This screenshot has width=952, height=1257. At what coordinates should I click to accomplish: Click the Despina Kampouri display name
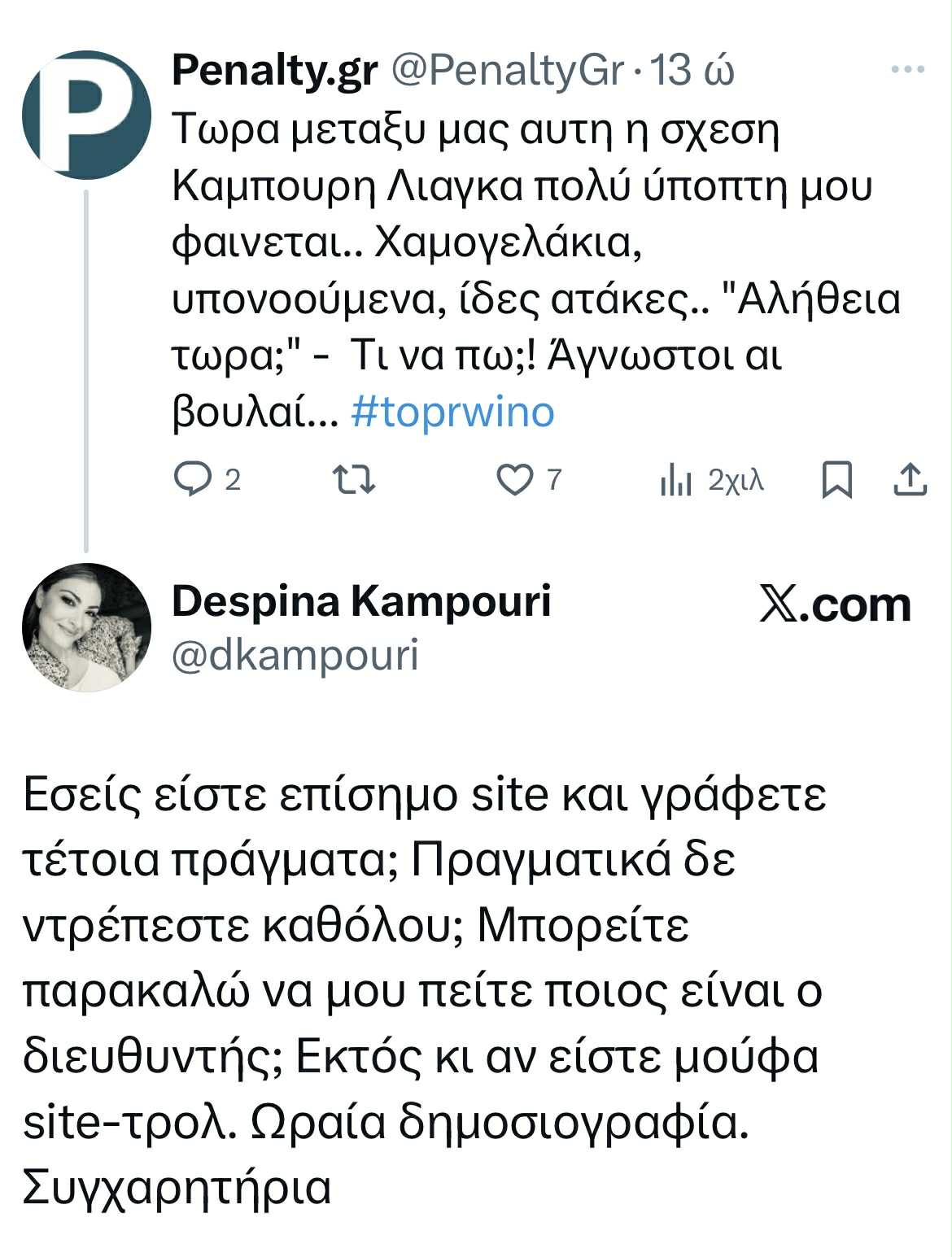pyautogui.click(x=361, y=601)
